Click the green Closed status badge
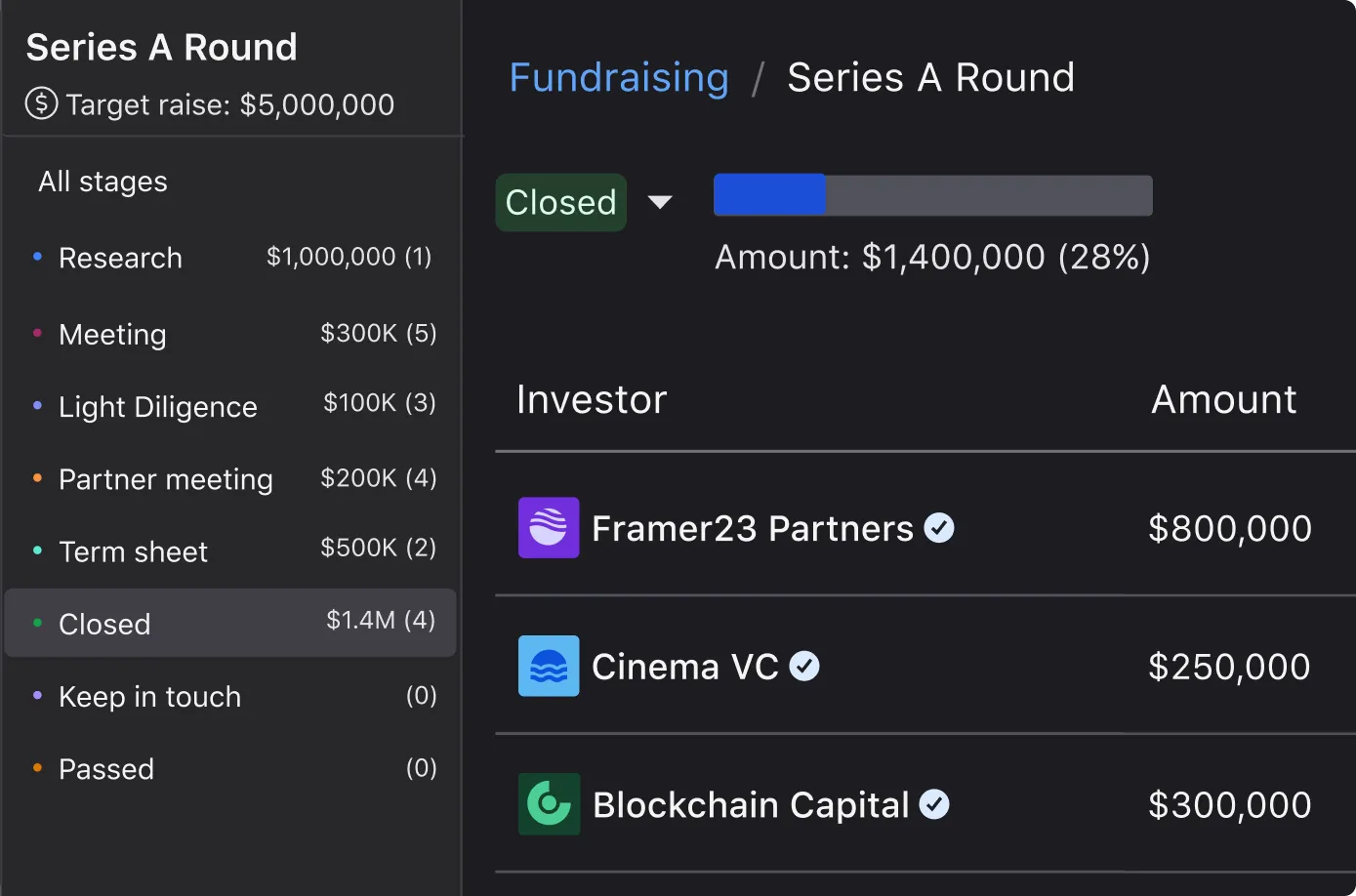 [x=560, y=202]
